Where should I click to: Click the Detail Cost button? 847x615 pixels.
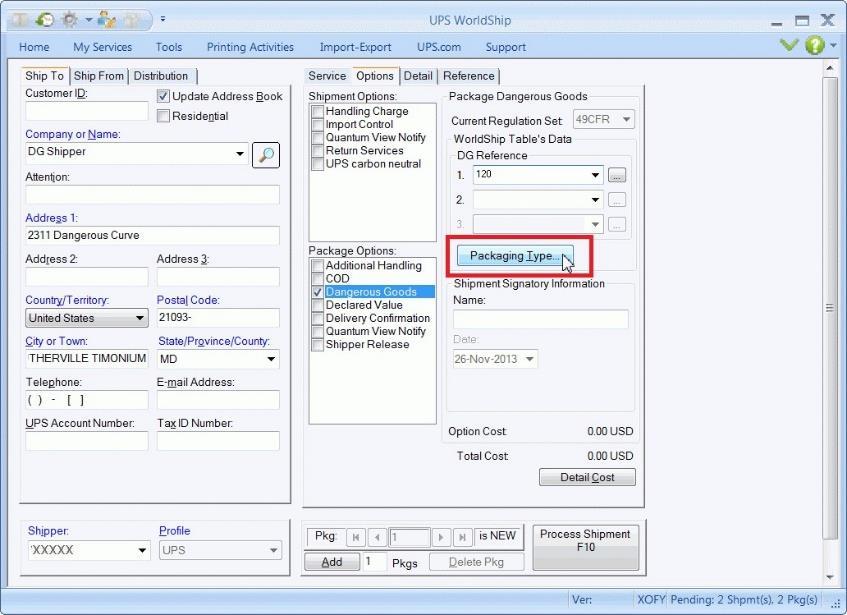click(587, 477)
